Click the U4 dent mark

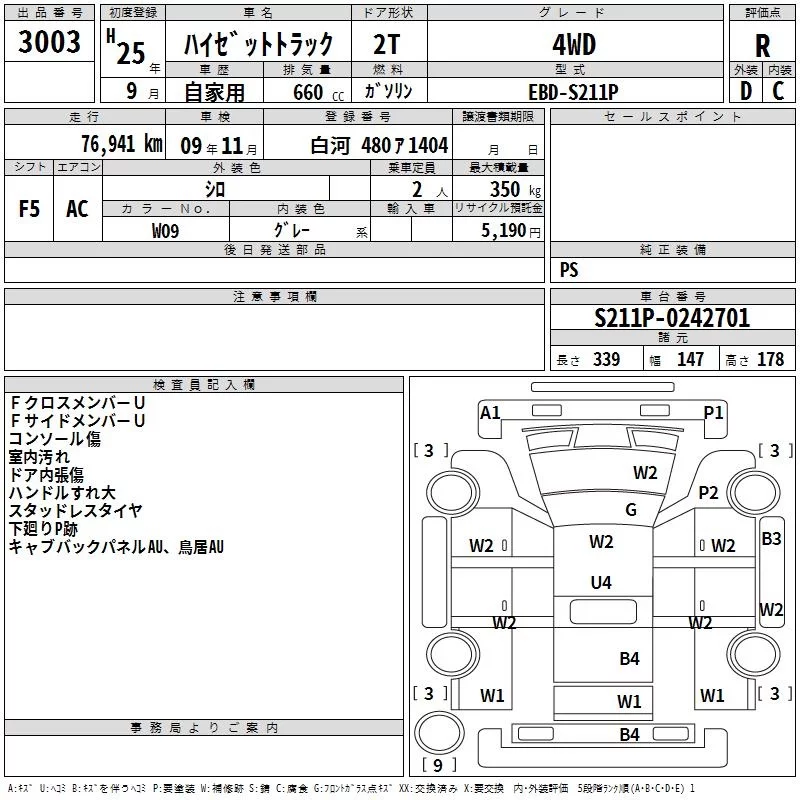(601, 583)
